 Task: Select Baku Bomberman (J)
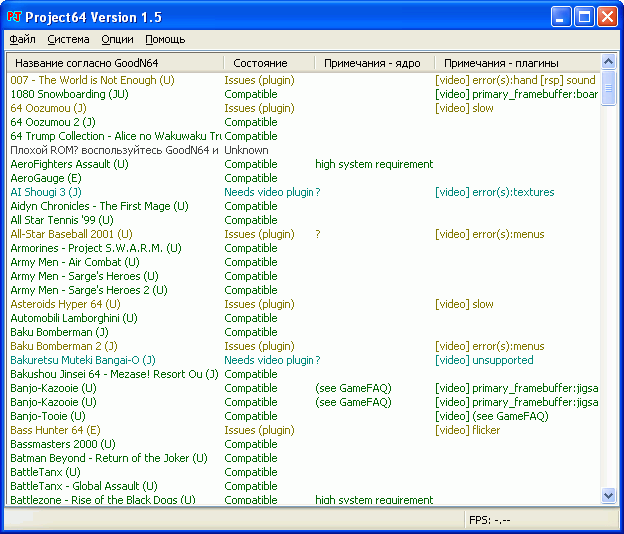tap(59, 332)
